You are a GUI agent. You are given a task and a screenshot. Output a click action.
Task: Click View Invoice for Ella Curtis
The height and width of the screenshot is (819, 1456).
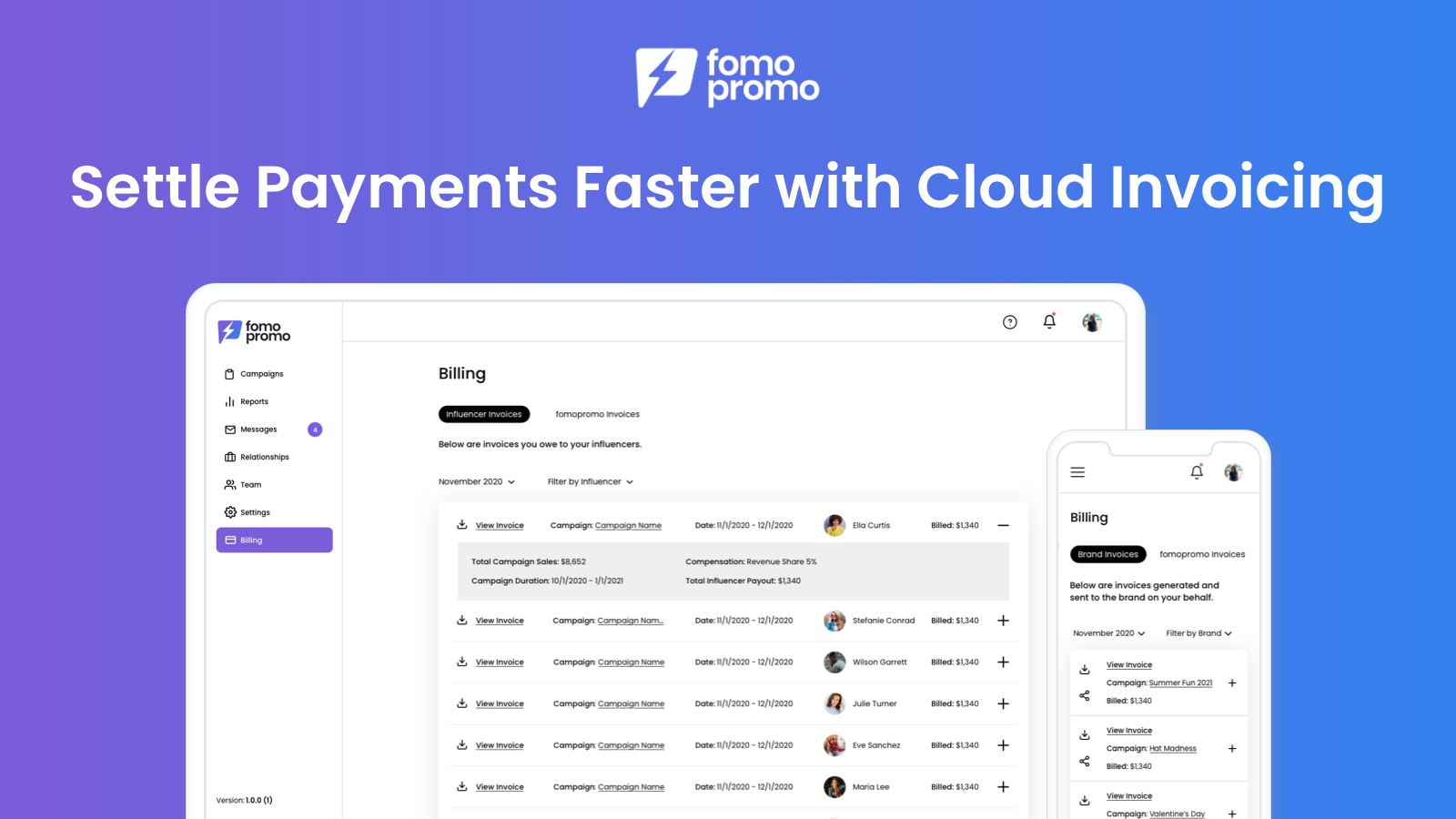coord(500,525)
